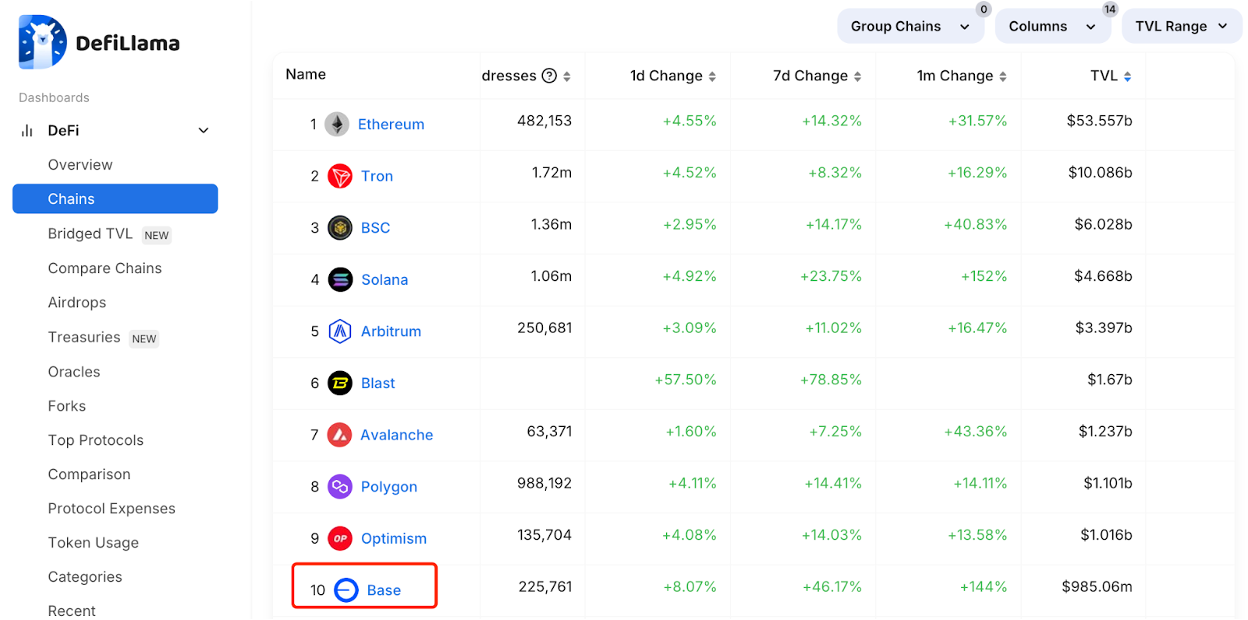Screen dimensions: 1248x620
Task: Open the TVL Range dropdown
Action: click(x=1182, y=27)
